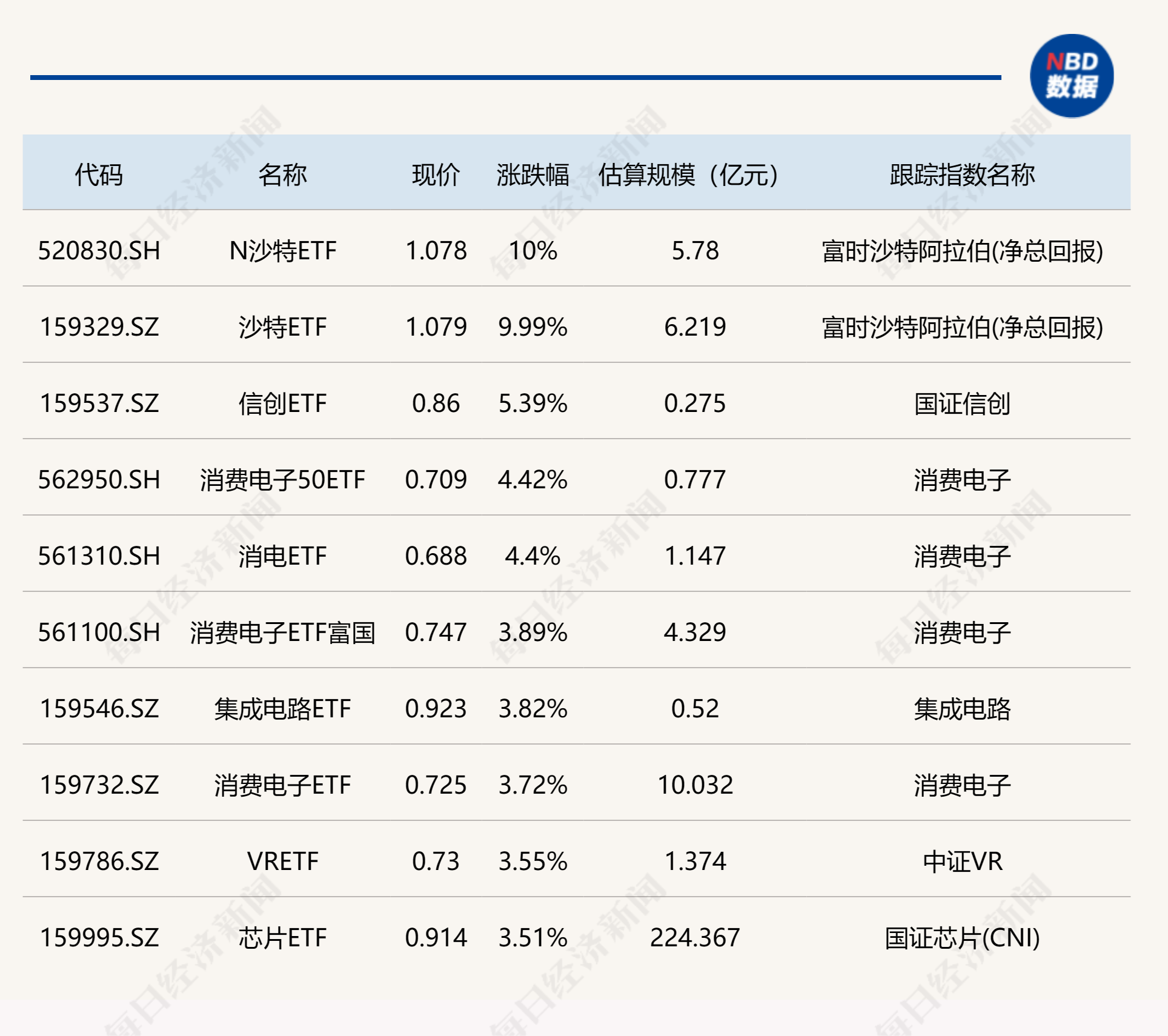Screen dimensions: 1168x1036
Task: Click the scale value 6.219
Action: (x=695, y=327)
